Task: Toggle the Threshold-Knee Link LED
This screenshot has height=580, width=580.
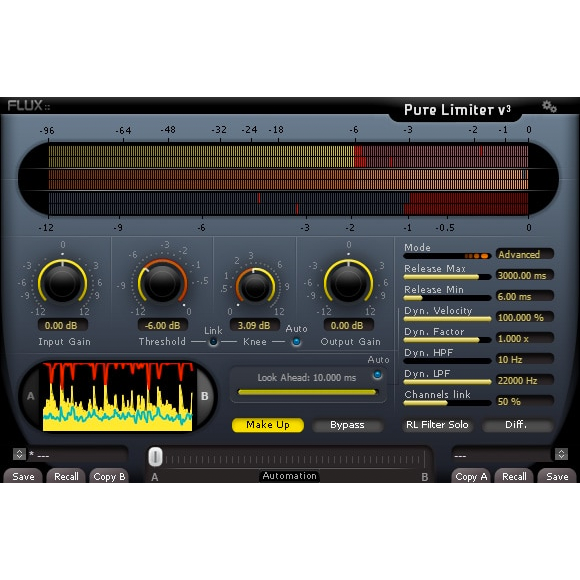Action: point(213,342)
